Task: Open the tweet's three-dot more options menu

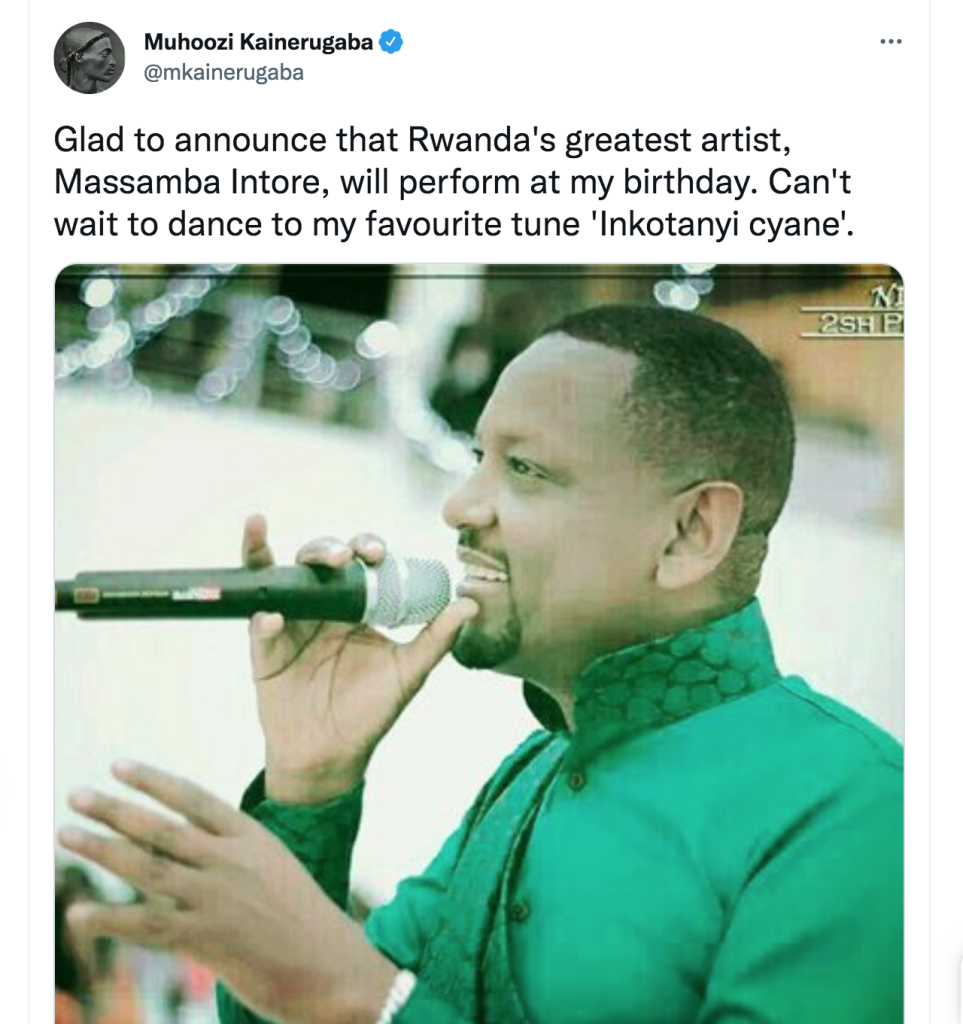Action: point(891,42)
